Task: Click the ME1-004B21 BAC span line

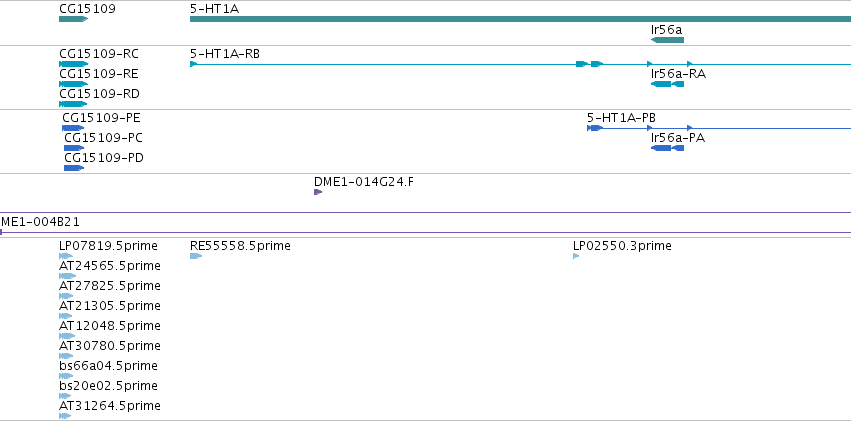Action: [426, 232]
